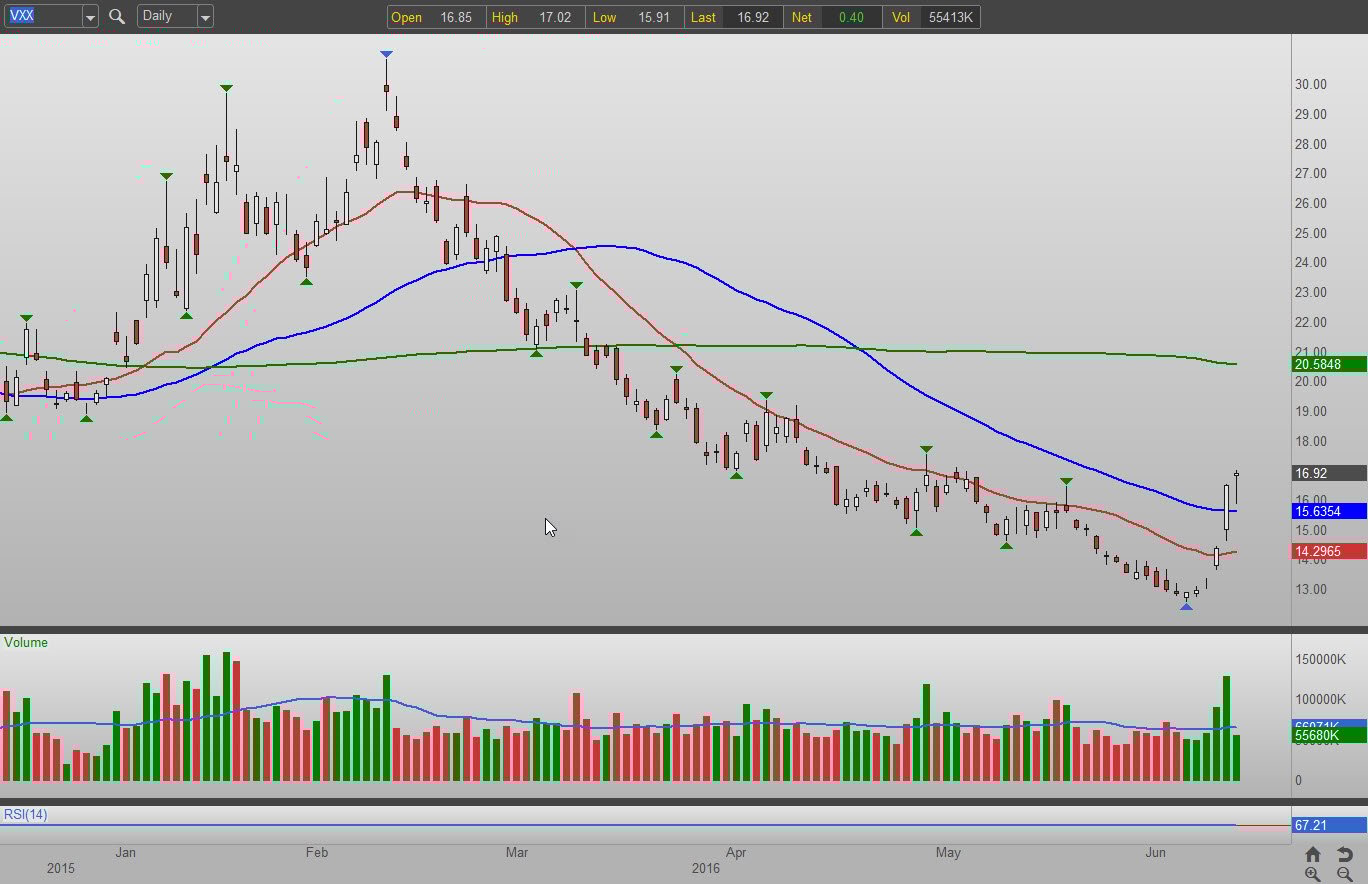
Task: Click the Volume panel label
Action: [26, 642]
